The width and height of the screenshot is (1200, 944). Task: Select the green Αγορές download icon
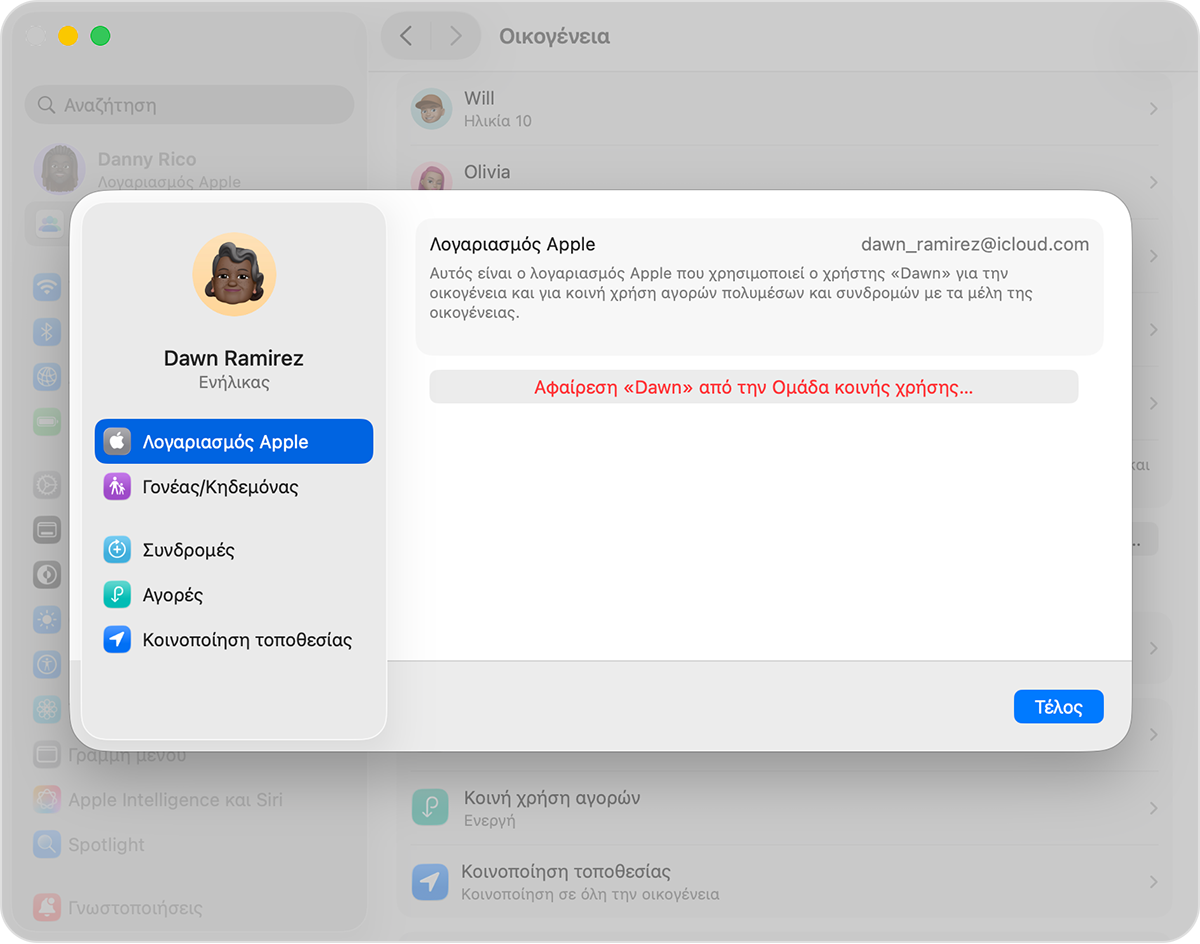pyautogui.click(x=119, y=594)
